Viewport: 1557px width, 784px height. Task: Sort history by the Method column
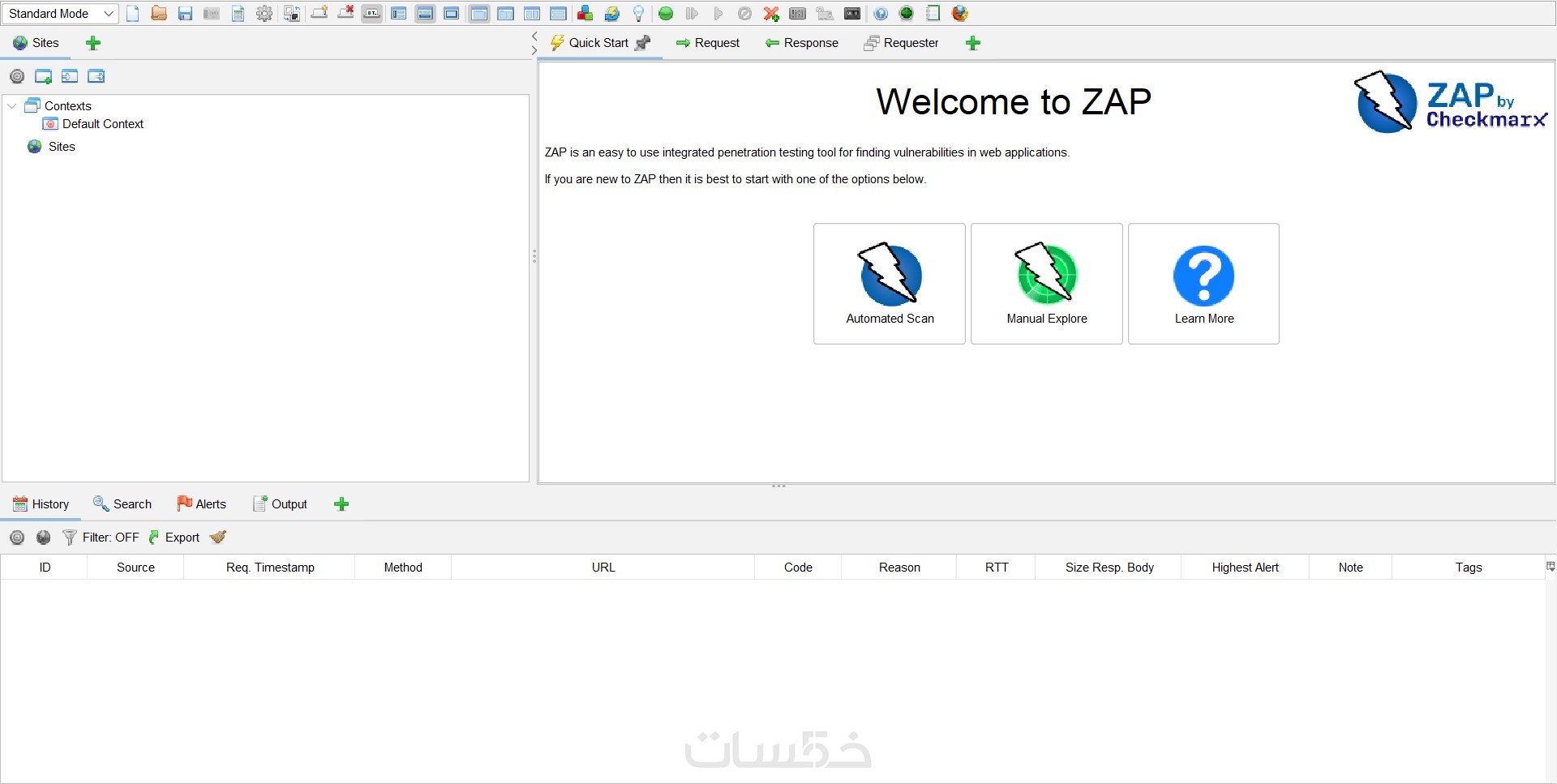tap(403, 568)
